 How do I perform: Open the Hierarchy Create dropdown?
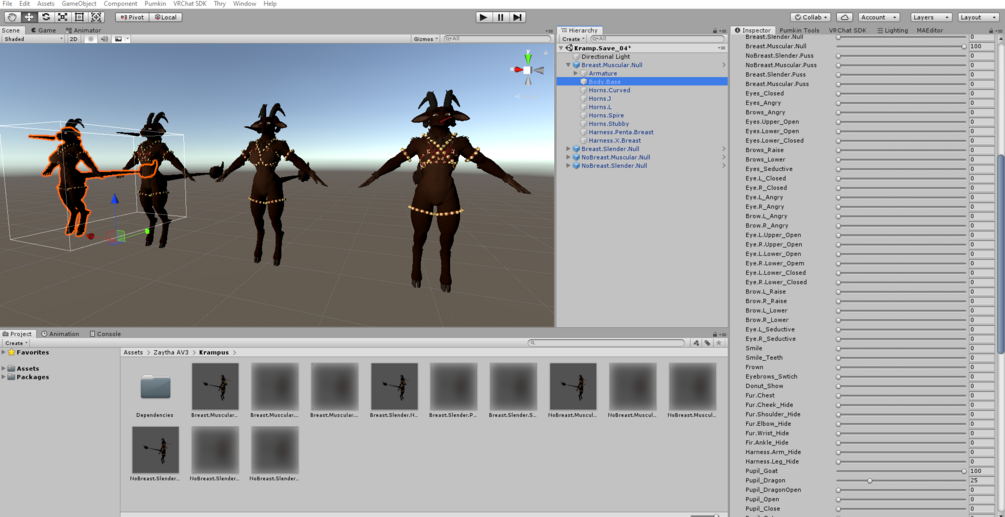tap(572, 38)
